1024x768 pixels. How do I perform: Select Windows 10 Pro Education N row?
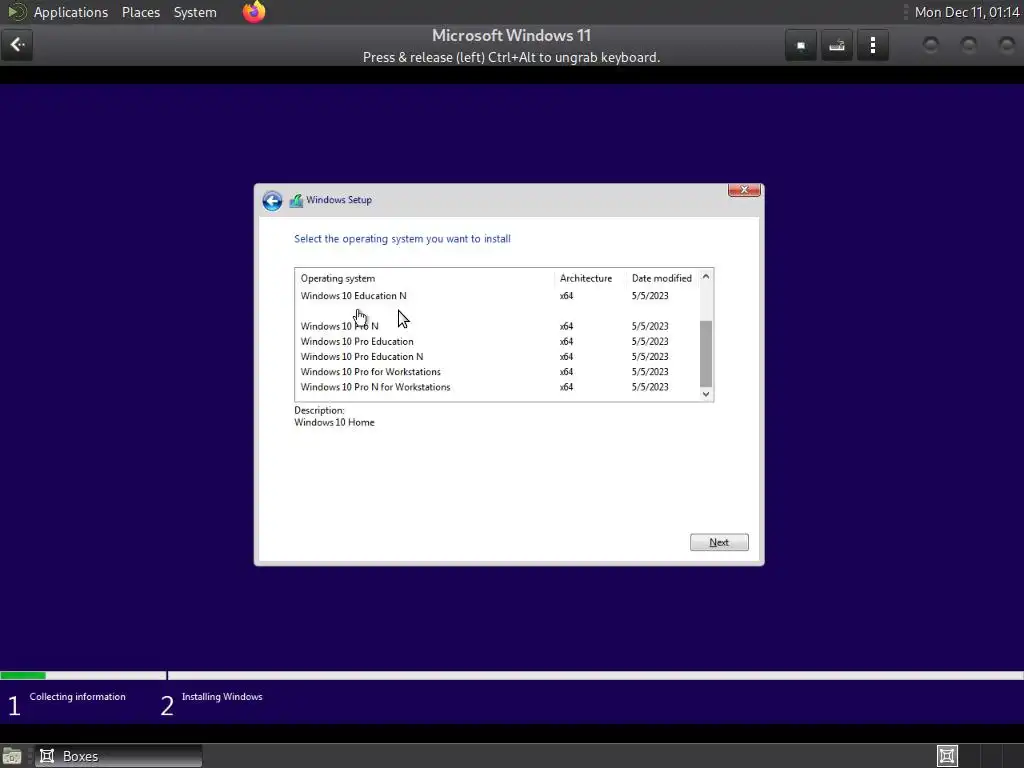(496, 357)
